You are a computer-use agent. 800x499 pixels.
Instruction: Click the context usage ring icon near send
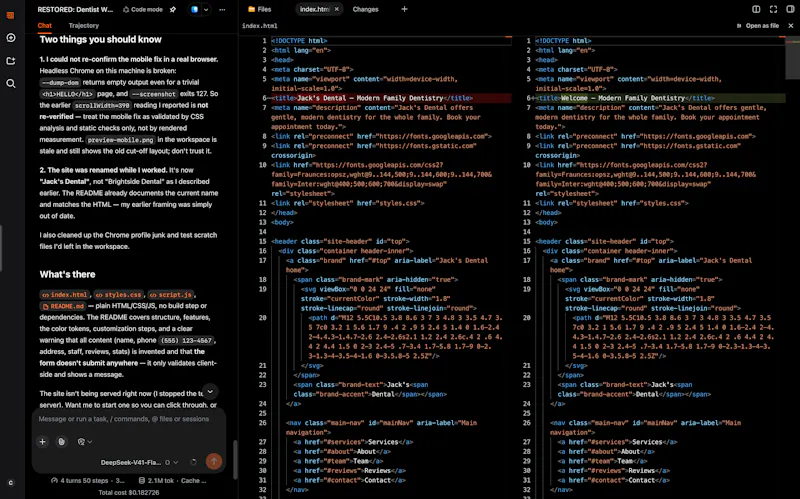[x=193, y=462]
